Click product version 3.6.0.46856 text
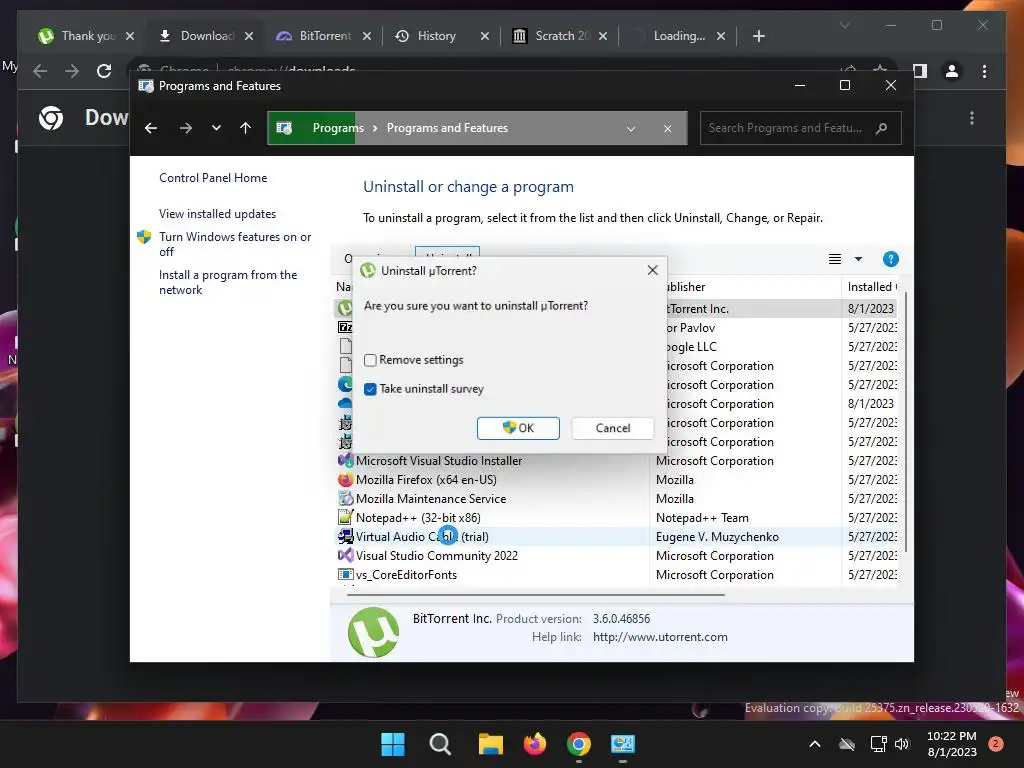The image size is (1024, 768). [x=622, y=618]
